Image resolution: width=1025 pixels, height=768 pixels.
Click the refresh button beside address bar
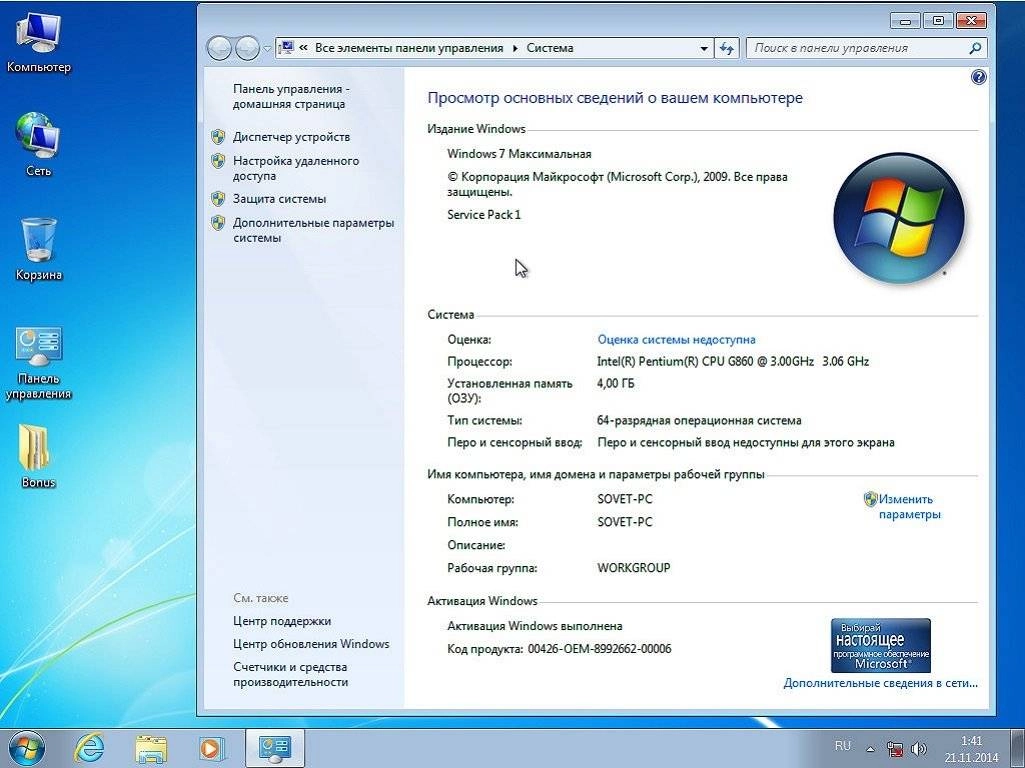tap(727, 48)
